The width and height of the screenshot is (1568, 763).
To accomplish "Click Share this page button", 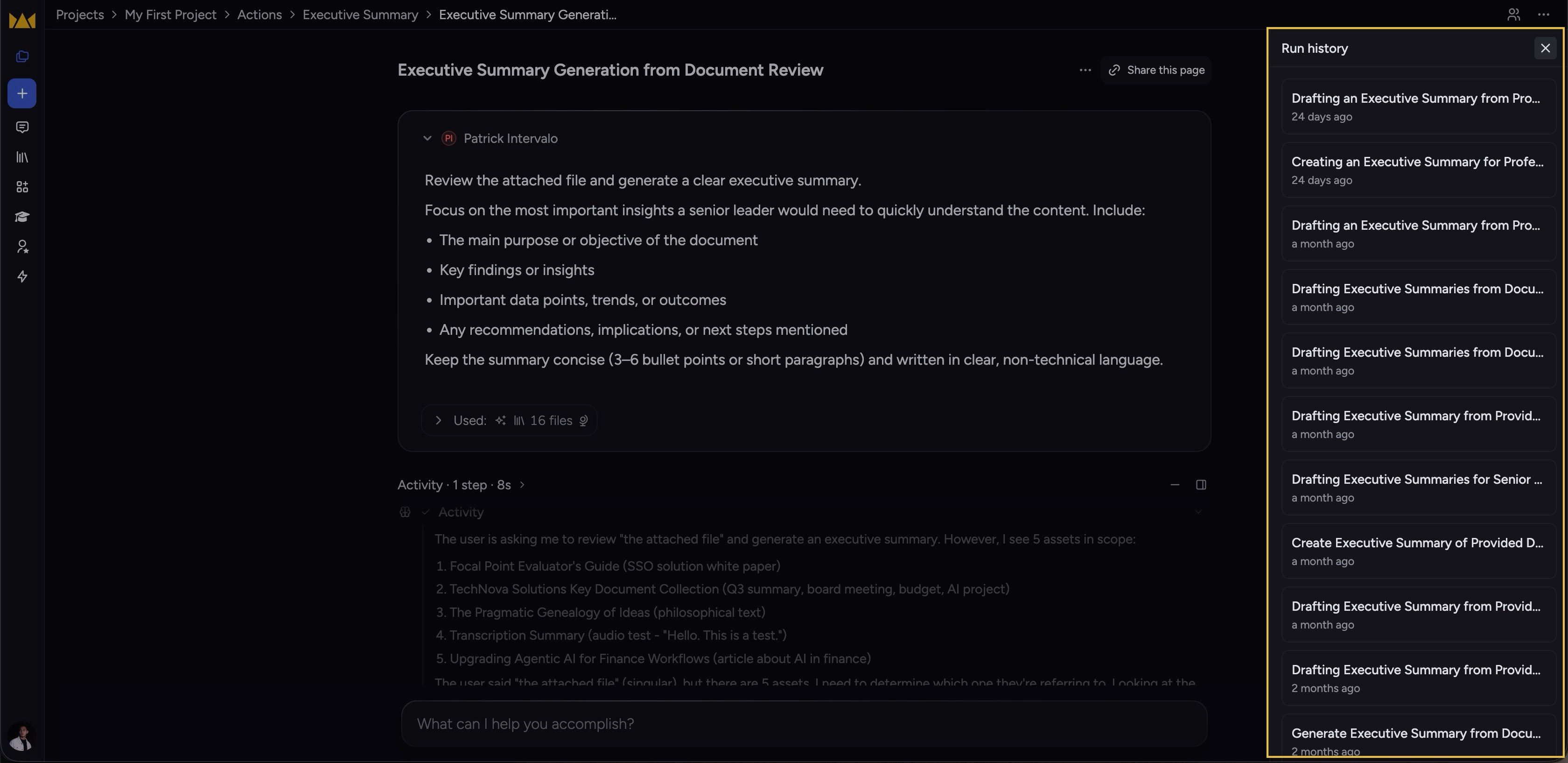I will (1156, 70).
